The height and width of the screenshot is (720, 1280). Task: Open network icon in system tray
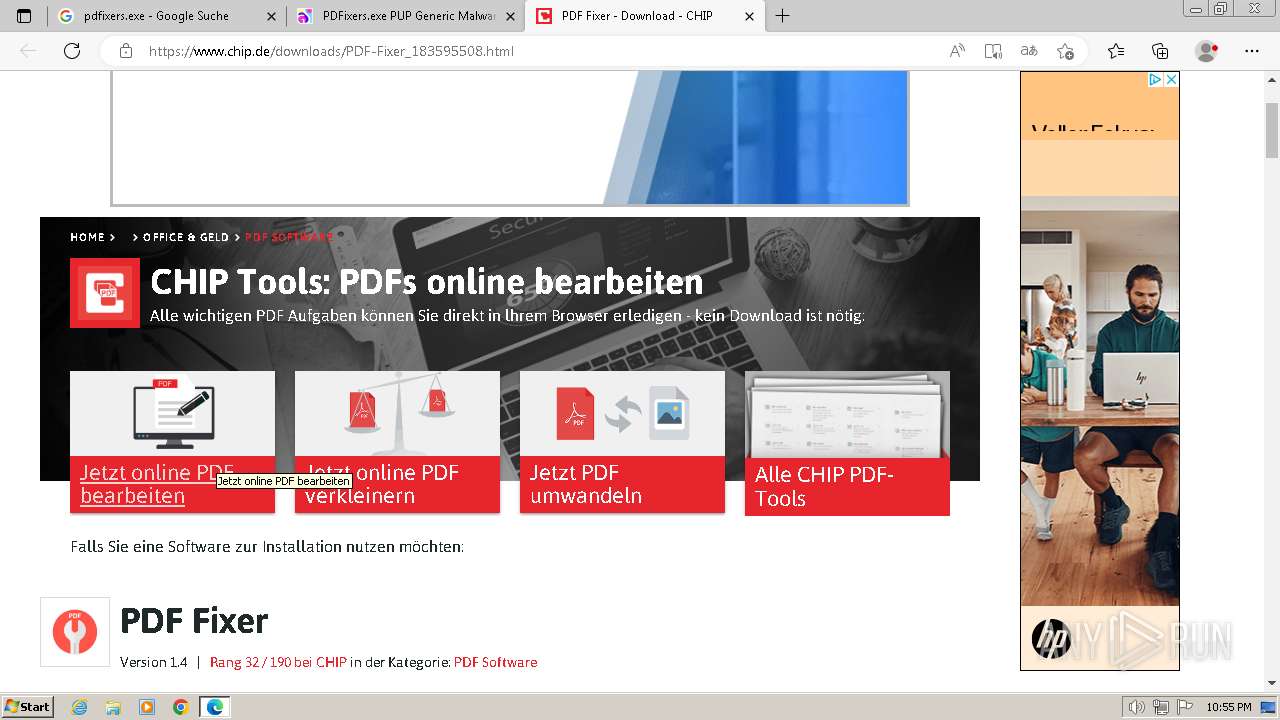(1161, 707)
